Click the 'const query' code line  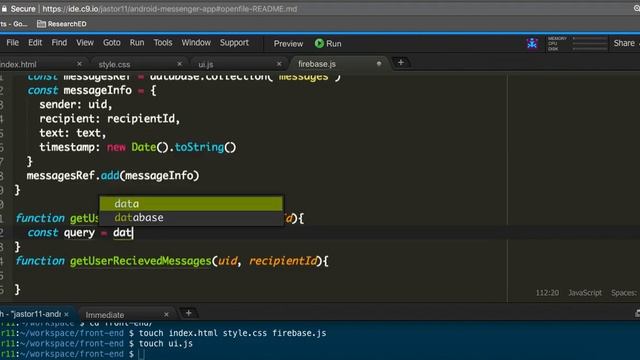pyautogui.click(x=80, y=233)
